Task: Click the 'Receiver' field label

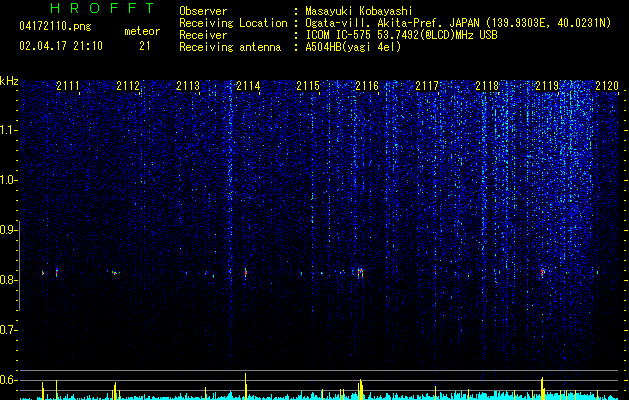Action: pos(203,35)
